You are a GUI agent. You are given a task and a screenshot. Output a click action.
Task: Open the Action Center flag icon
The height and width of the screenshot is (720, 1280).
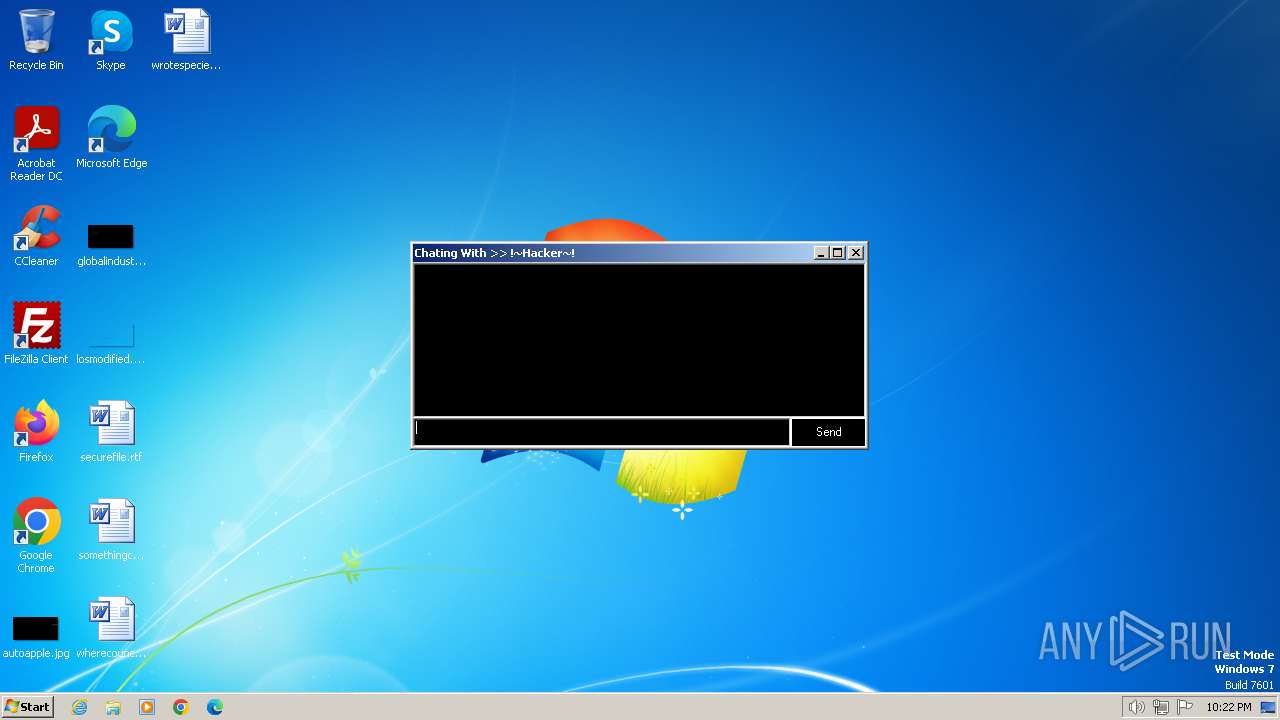pyautogui.click(x=1185, y=707)
